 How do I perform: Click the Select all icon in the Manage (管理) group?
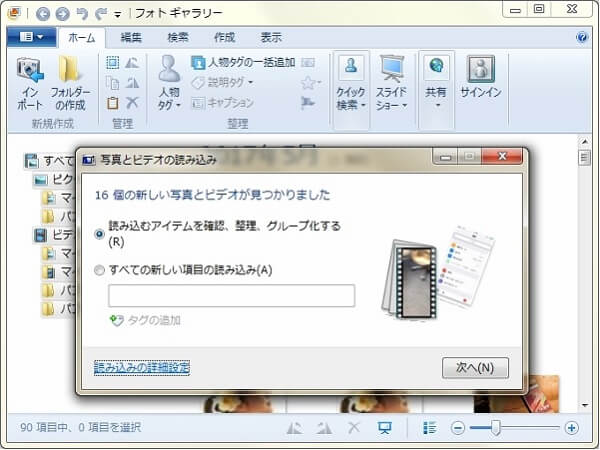112,62
